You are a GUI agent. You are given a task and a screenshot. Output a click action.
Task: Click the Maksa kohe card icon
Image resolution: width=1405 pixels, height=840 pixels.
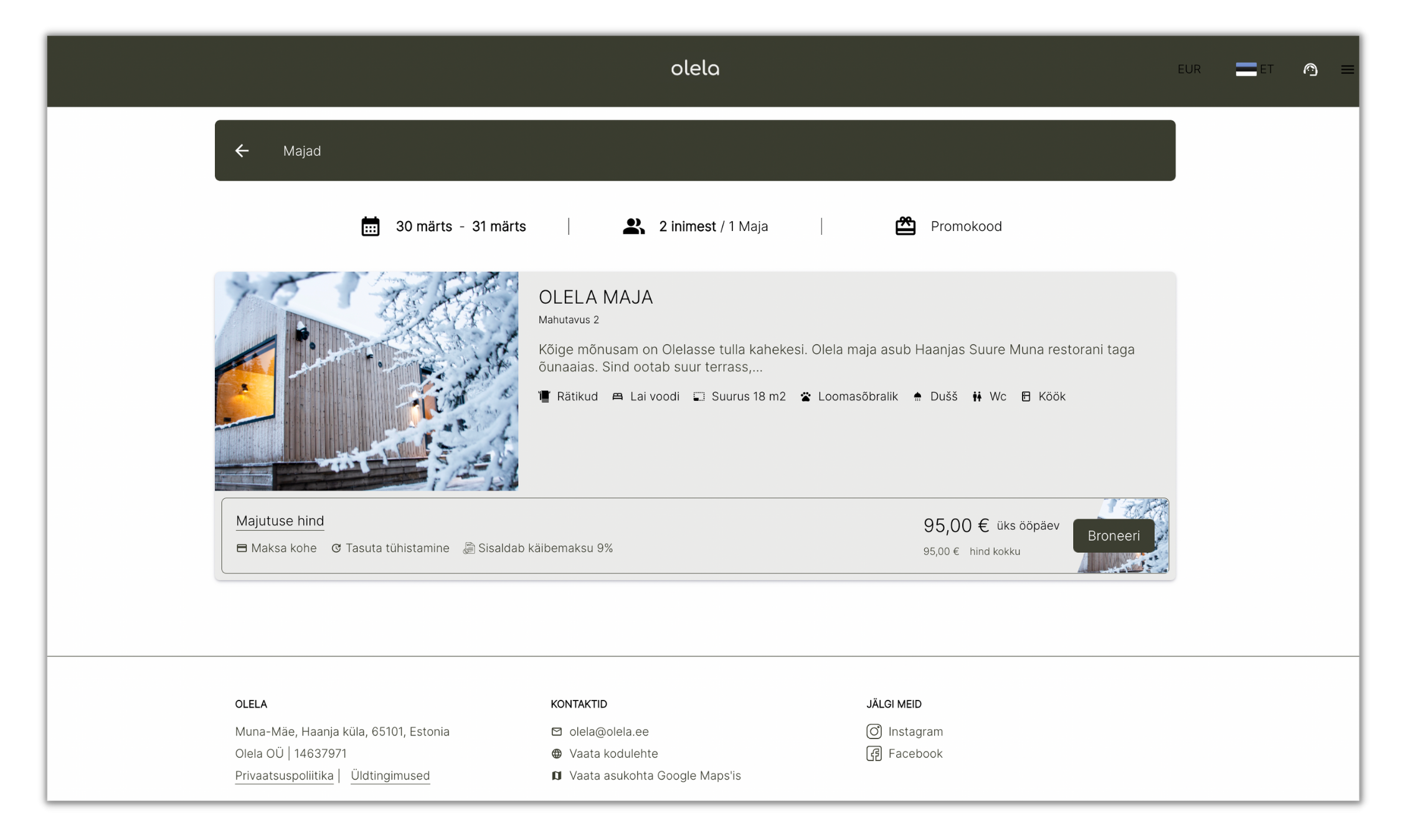click(242, 548)
